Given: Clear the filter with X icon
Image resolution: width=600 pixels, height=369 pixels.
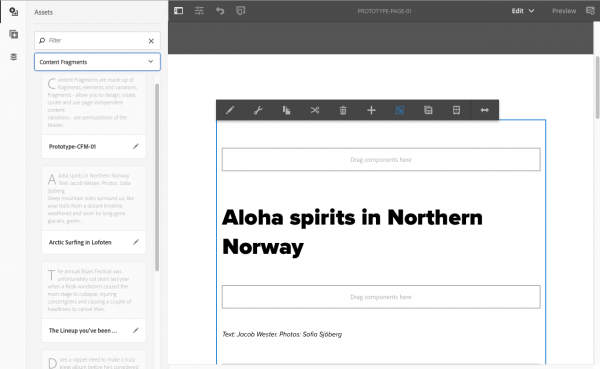Looking at the screenshot, I should (x=151, y=41).
